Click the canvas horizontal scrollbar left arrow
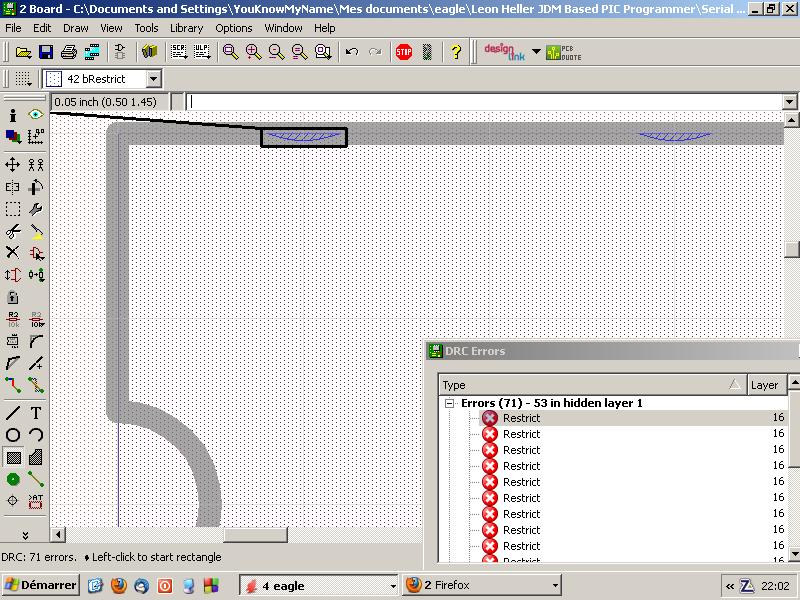Screen dimensions: 800x600 click(x=58, y=535)
